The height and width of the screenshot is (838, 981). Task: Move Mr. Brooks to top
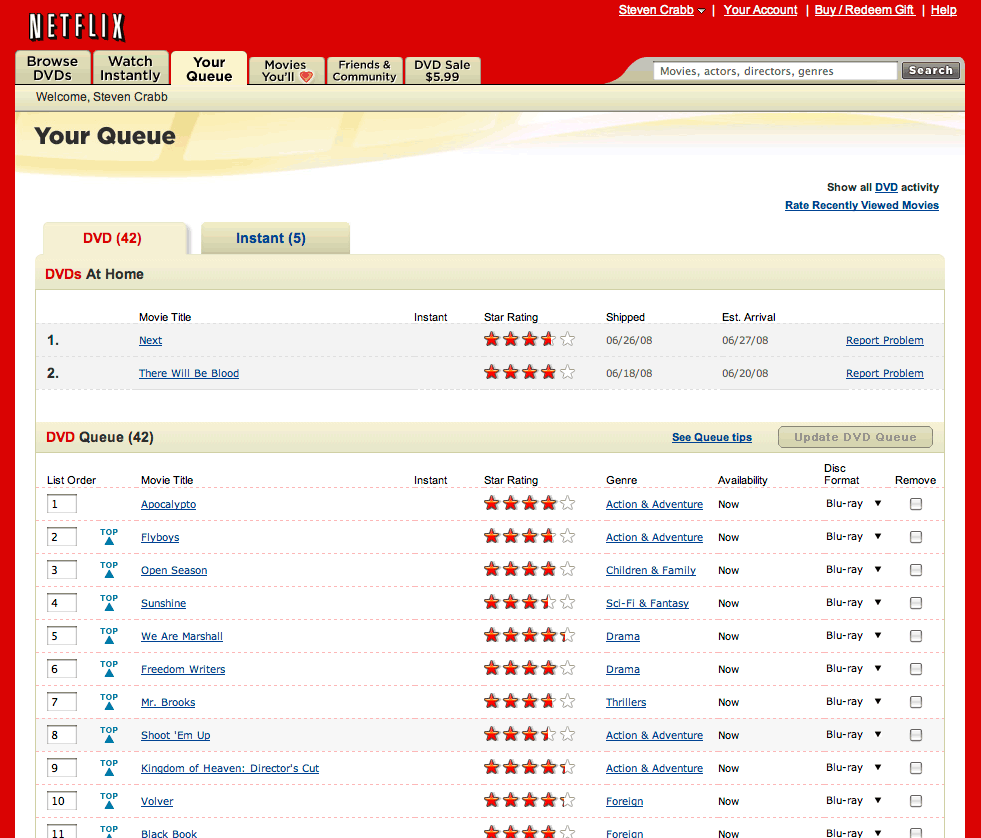tap(109, 702)
